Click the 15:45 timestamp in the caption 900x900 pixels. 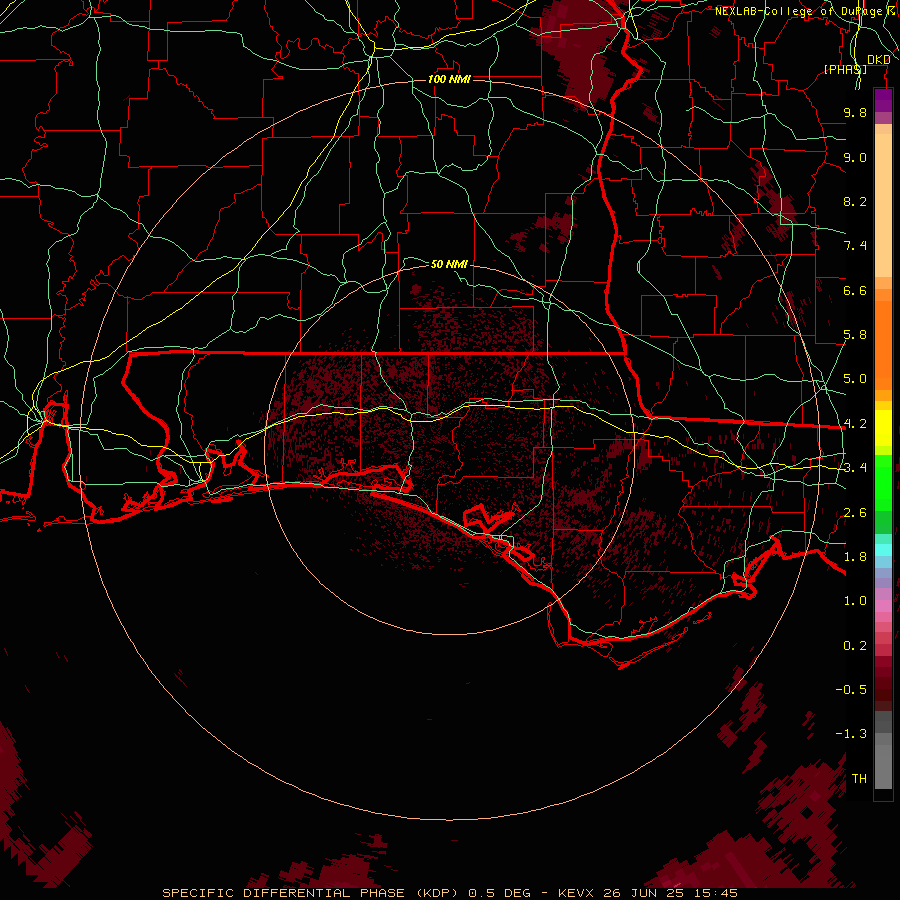click(718, 893)
